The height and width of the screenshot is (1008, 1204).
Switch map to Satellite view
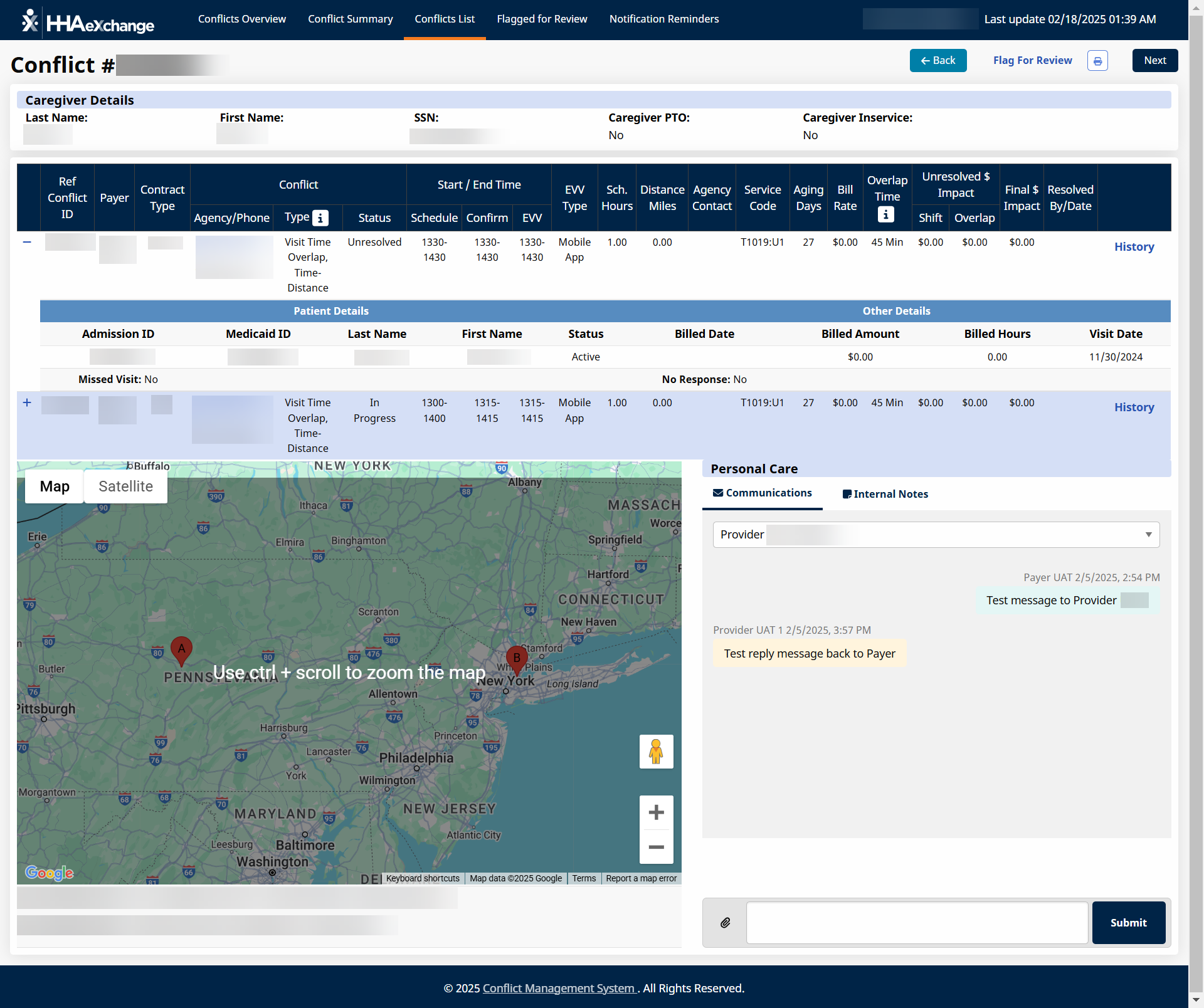[x=125, y=486]
